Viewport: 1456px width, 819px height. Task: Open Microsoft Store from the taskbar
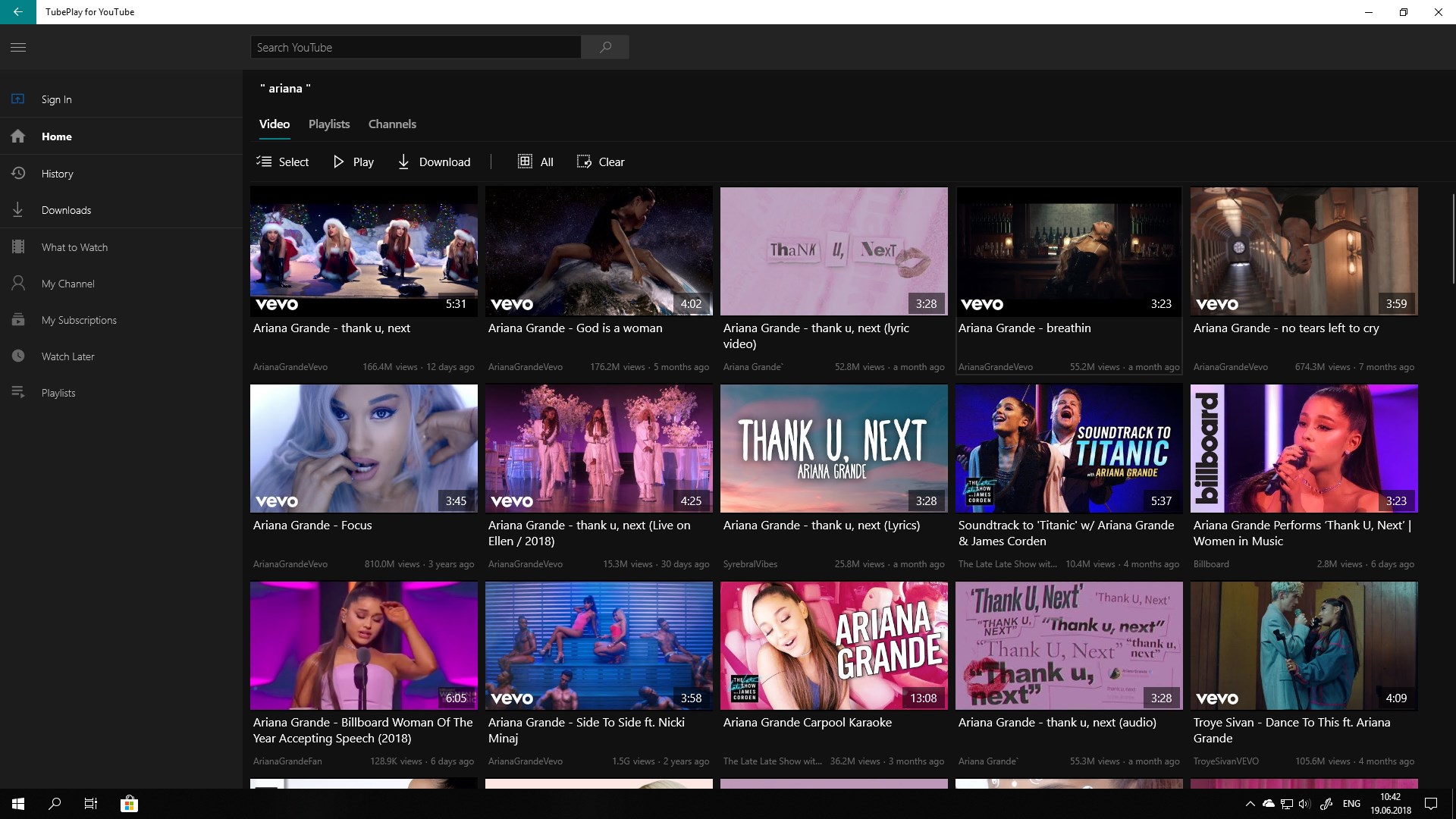(x=129, y=804)
